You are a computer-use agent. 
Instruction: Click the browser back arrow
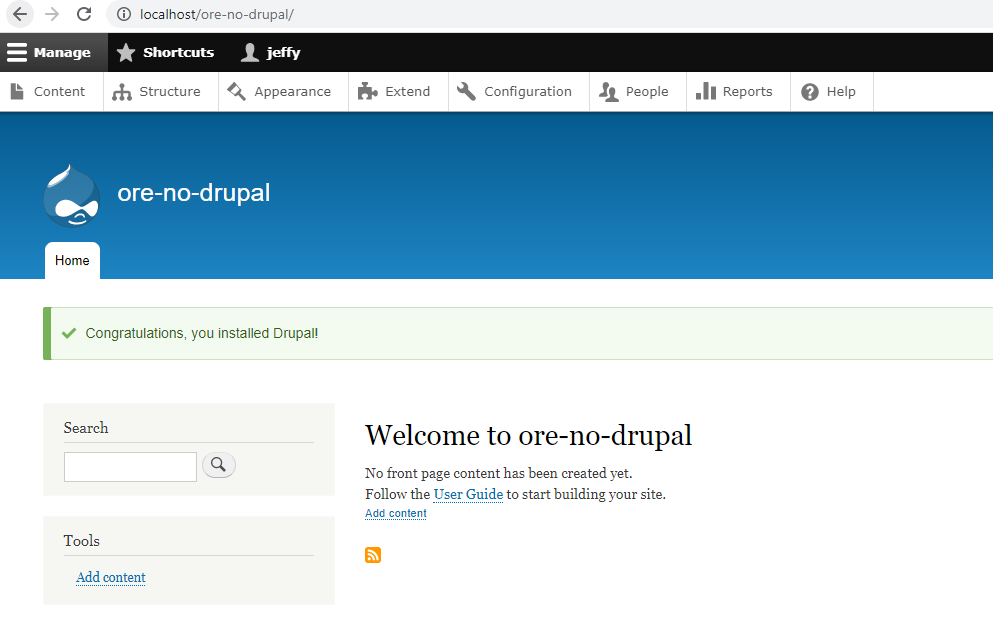[20, 14]
